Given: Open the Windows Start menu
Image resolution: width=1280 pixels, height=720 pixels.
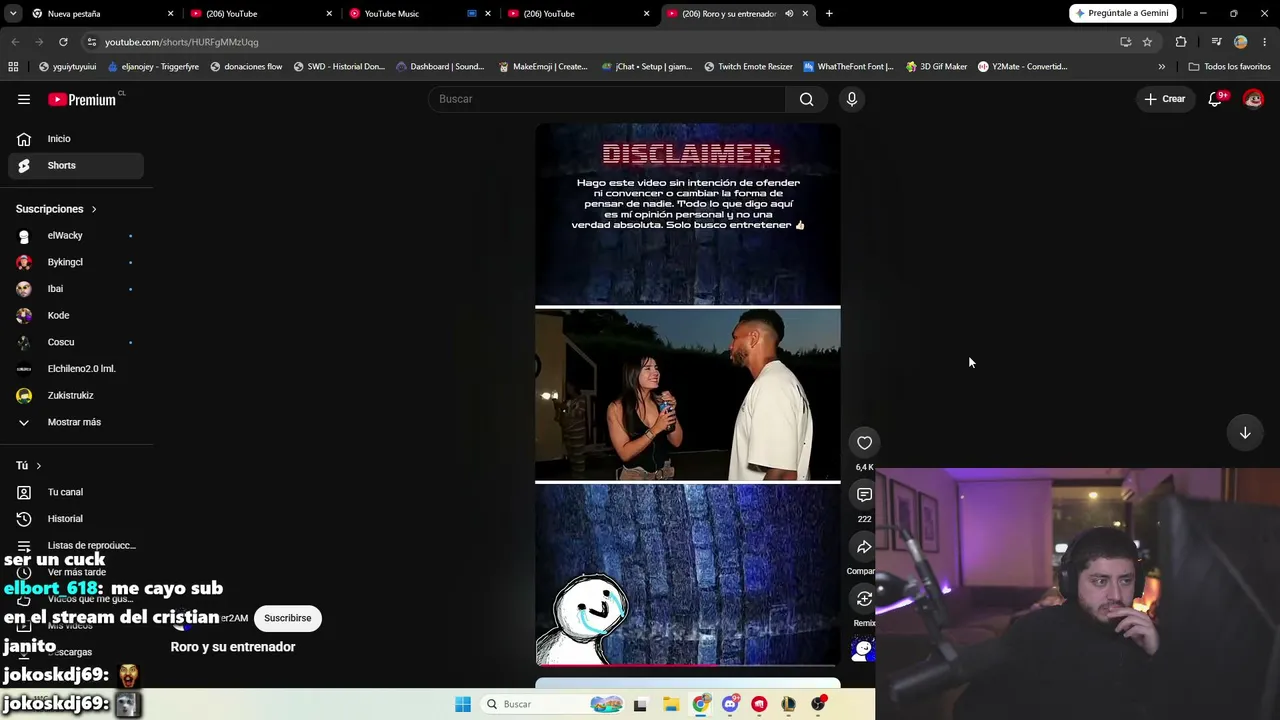Looking at the screenshot, I should tap(463, 704).
